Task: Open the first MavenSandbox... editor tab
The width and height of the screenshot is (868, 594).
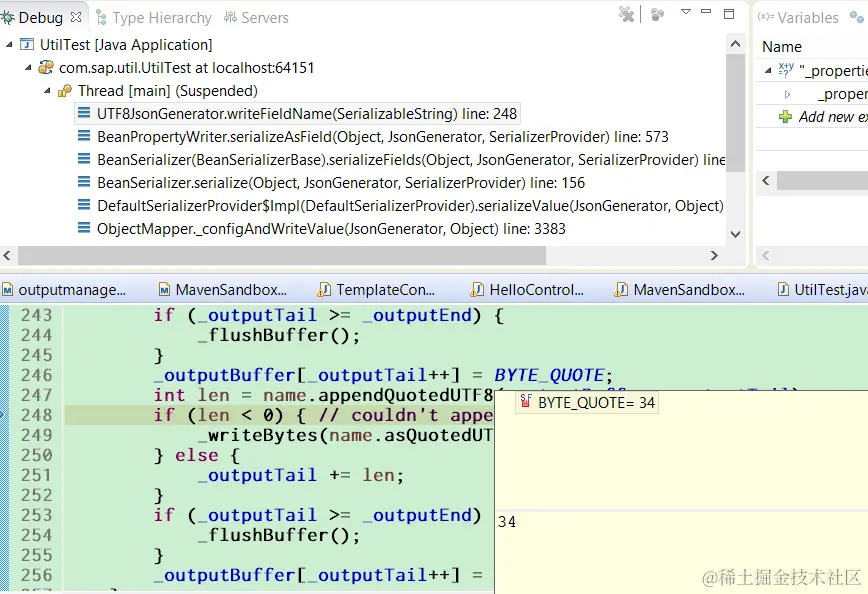Action: click(223, 290)
